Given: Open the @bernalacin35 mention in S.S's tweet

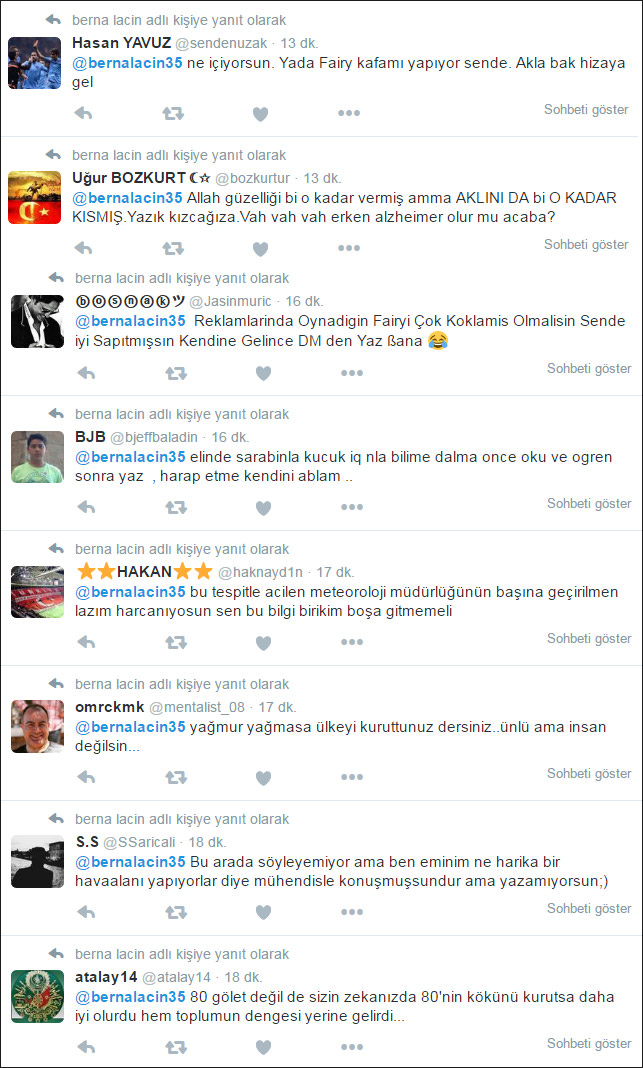Looking at the screenshot, I should [130, 862].
